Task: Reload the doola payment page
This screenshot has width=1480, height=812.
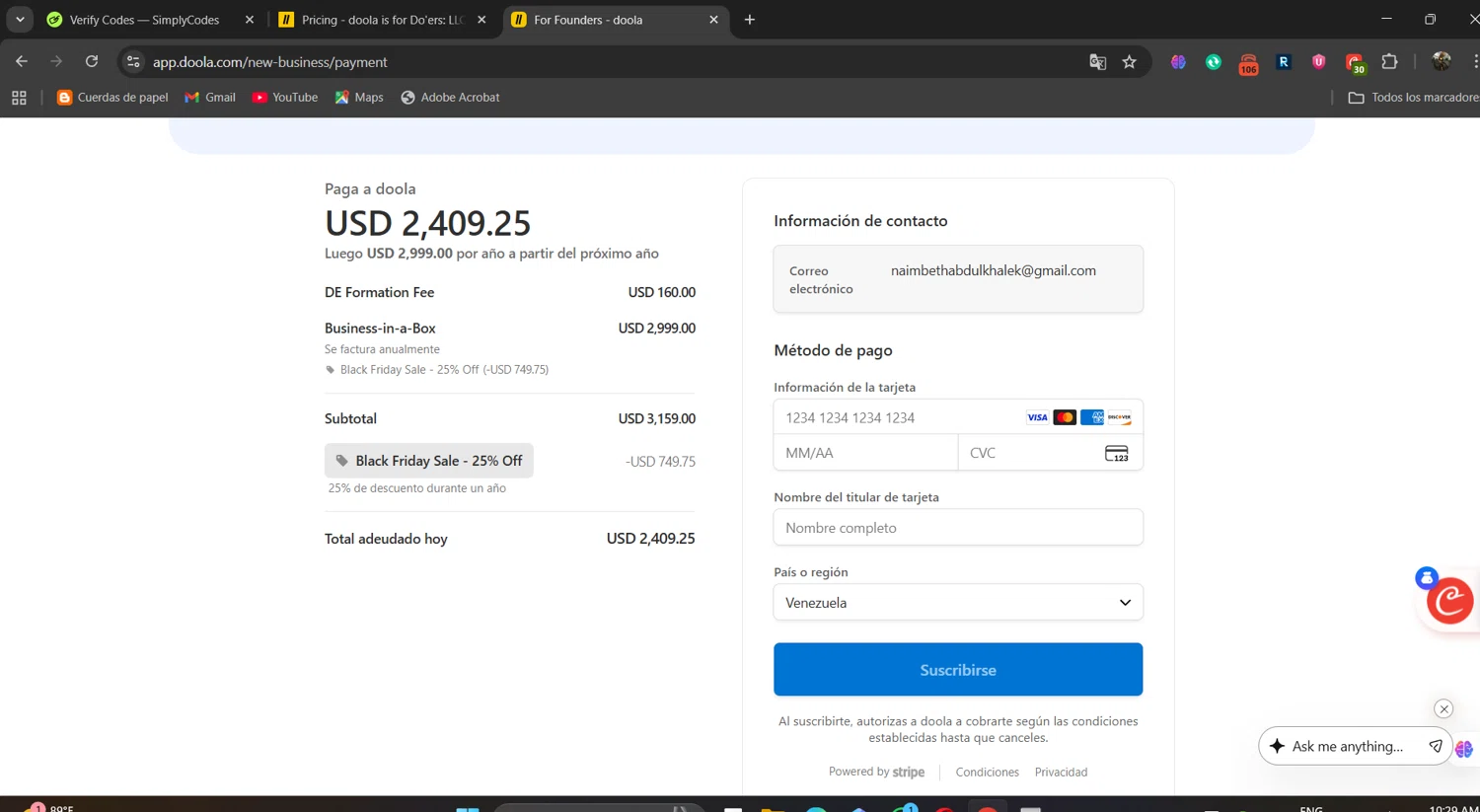Action: tap(92, 61)
